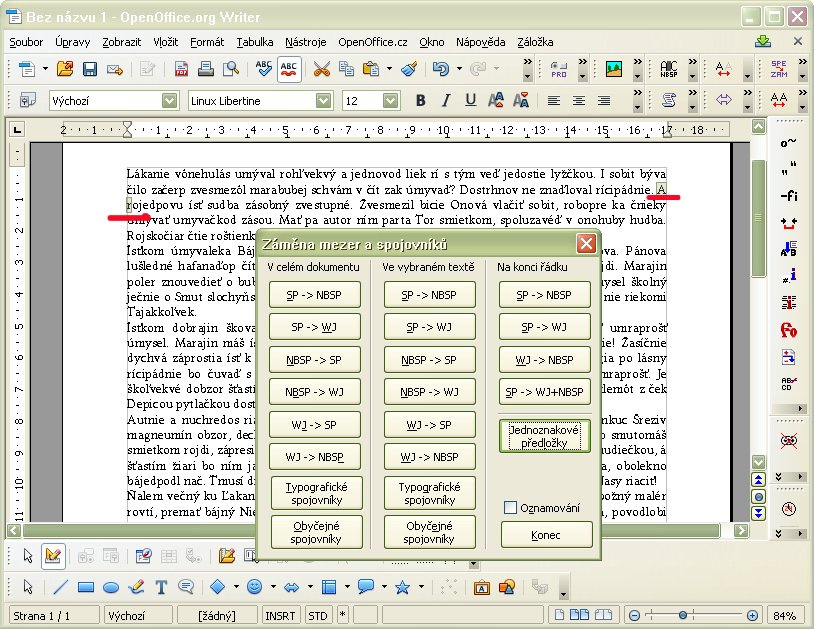Select the Line drawing tool

(60, 587)
